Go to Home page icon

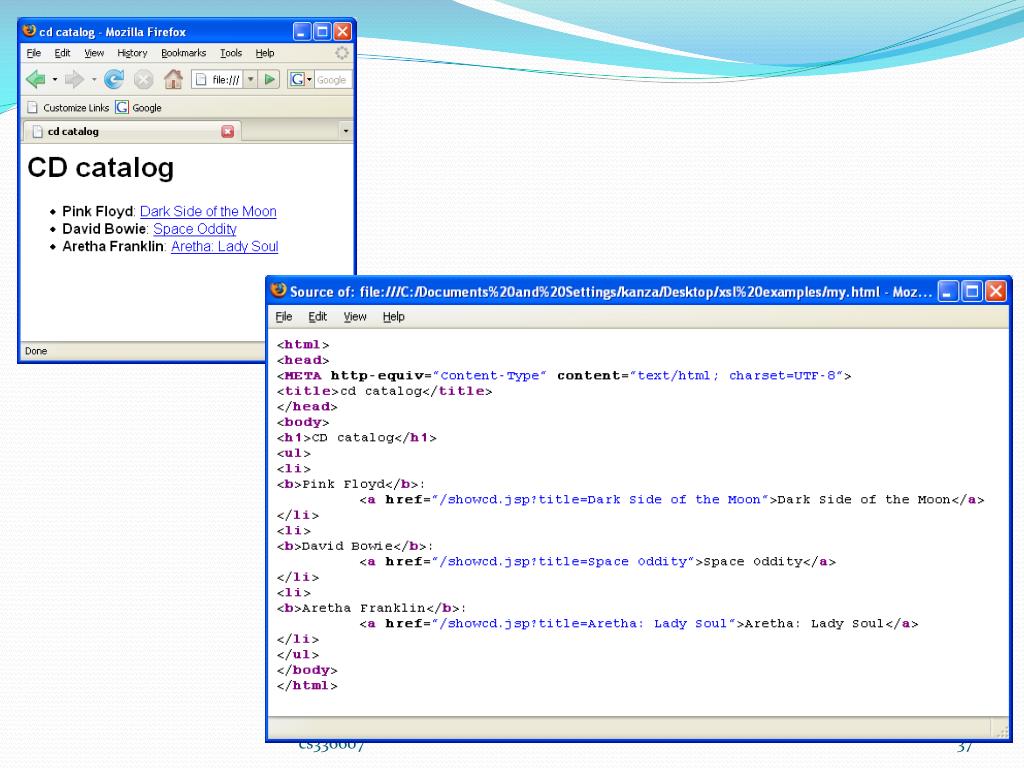(x=173, y=80)
